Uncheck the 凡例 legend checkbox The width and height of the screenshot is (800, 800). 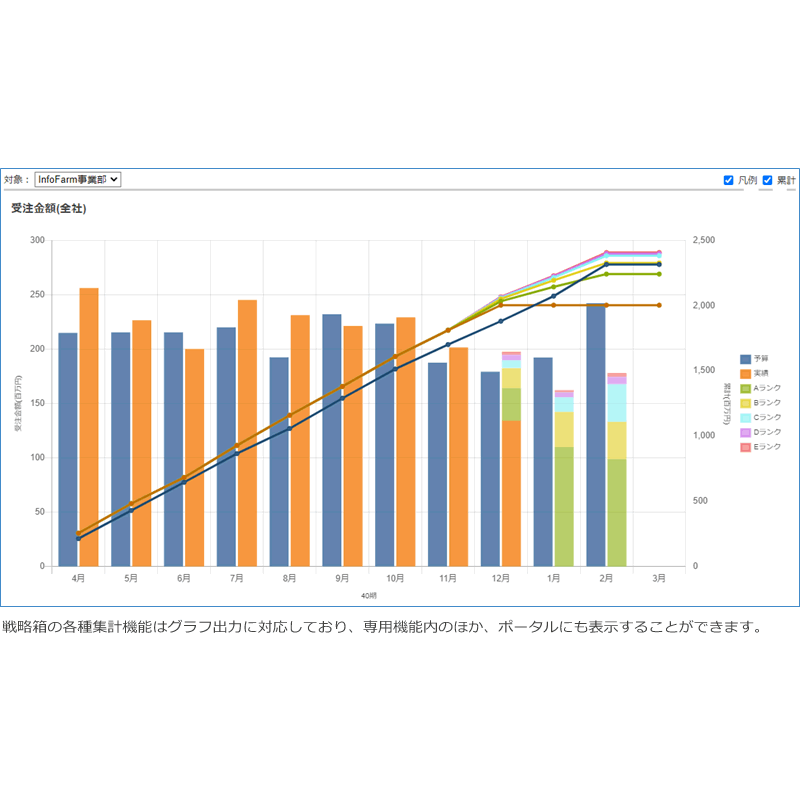click(729, 180)
